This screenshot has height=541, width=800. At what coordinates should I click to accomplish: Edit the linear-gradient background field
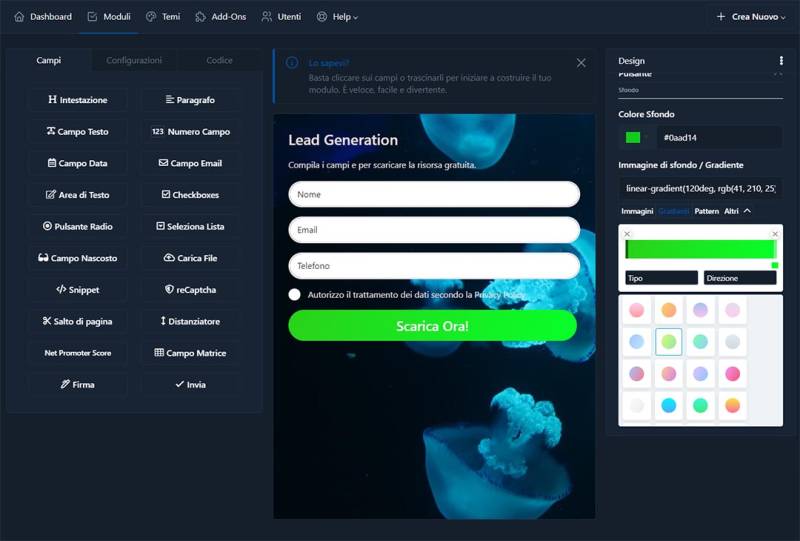(x=700, y=188)
